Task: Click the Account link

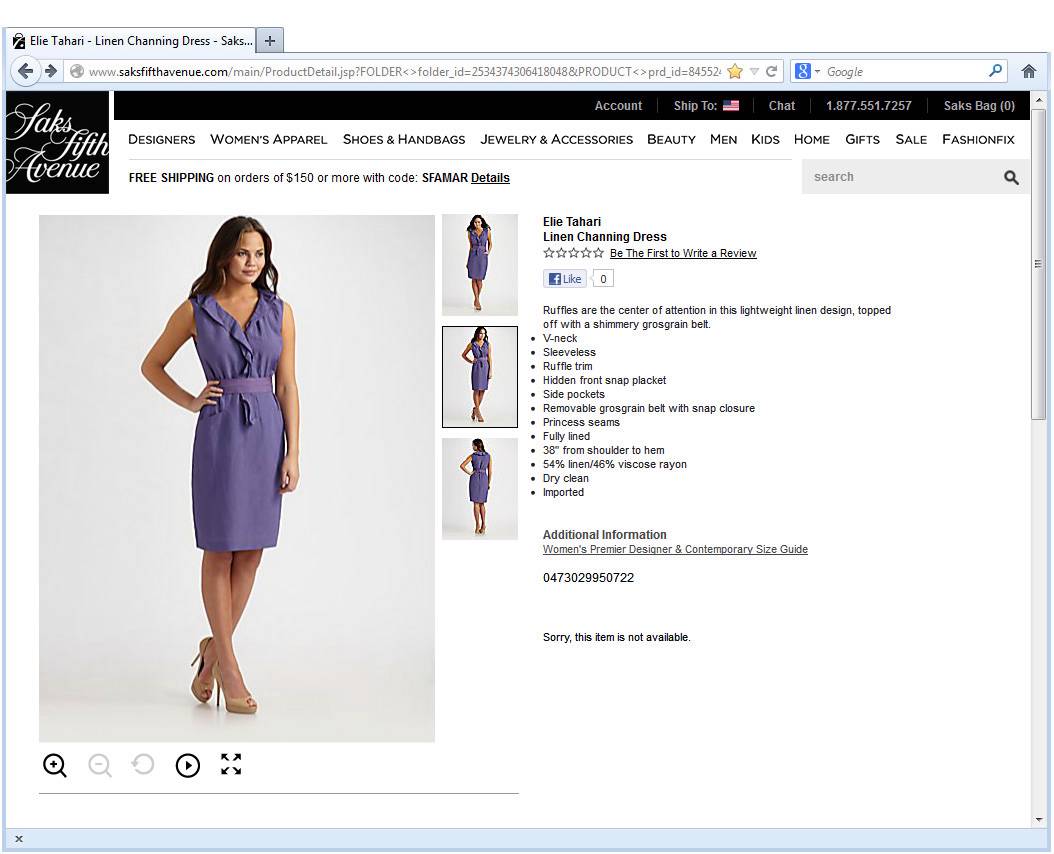Action: pyautogui.click(x=618, y=106)
